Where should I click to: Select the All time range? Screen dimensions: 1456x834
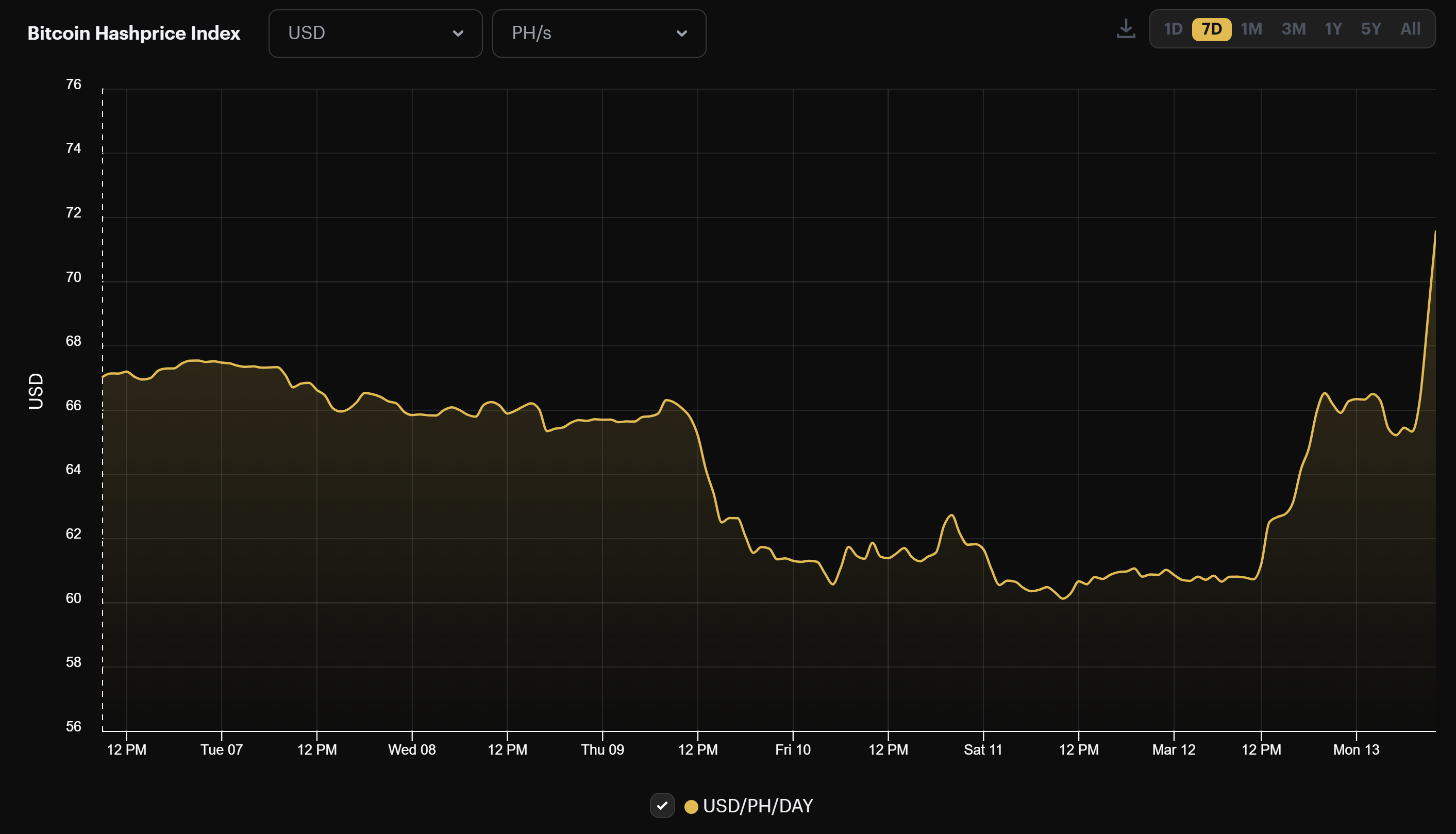[1410, 29]
